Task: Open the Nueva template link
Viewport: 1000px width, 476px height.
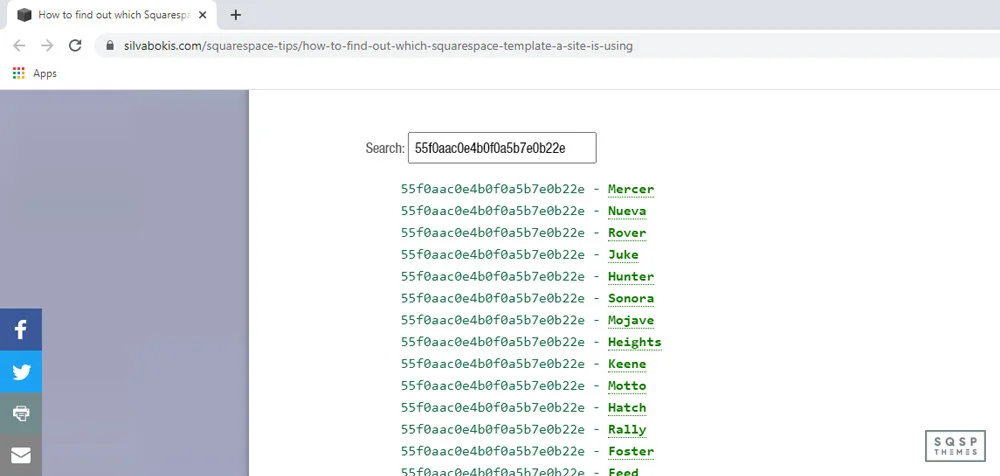Action: coord(627,211)
